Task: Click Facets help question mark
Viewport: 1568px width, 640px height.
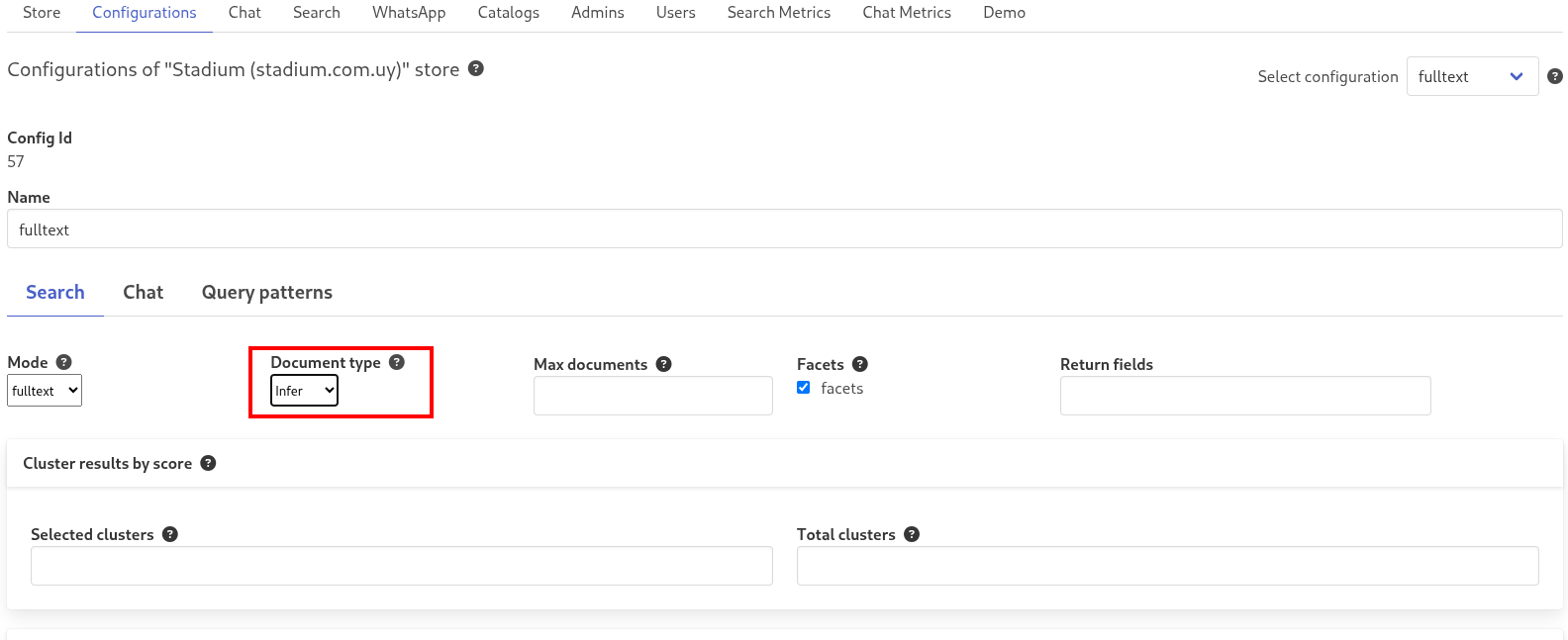Action: [x=860, y=364]
